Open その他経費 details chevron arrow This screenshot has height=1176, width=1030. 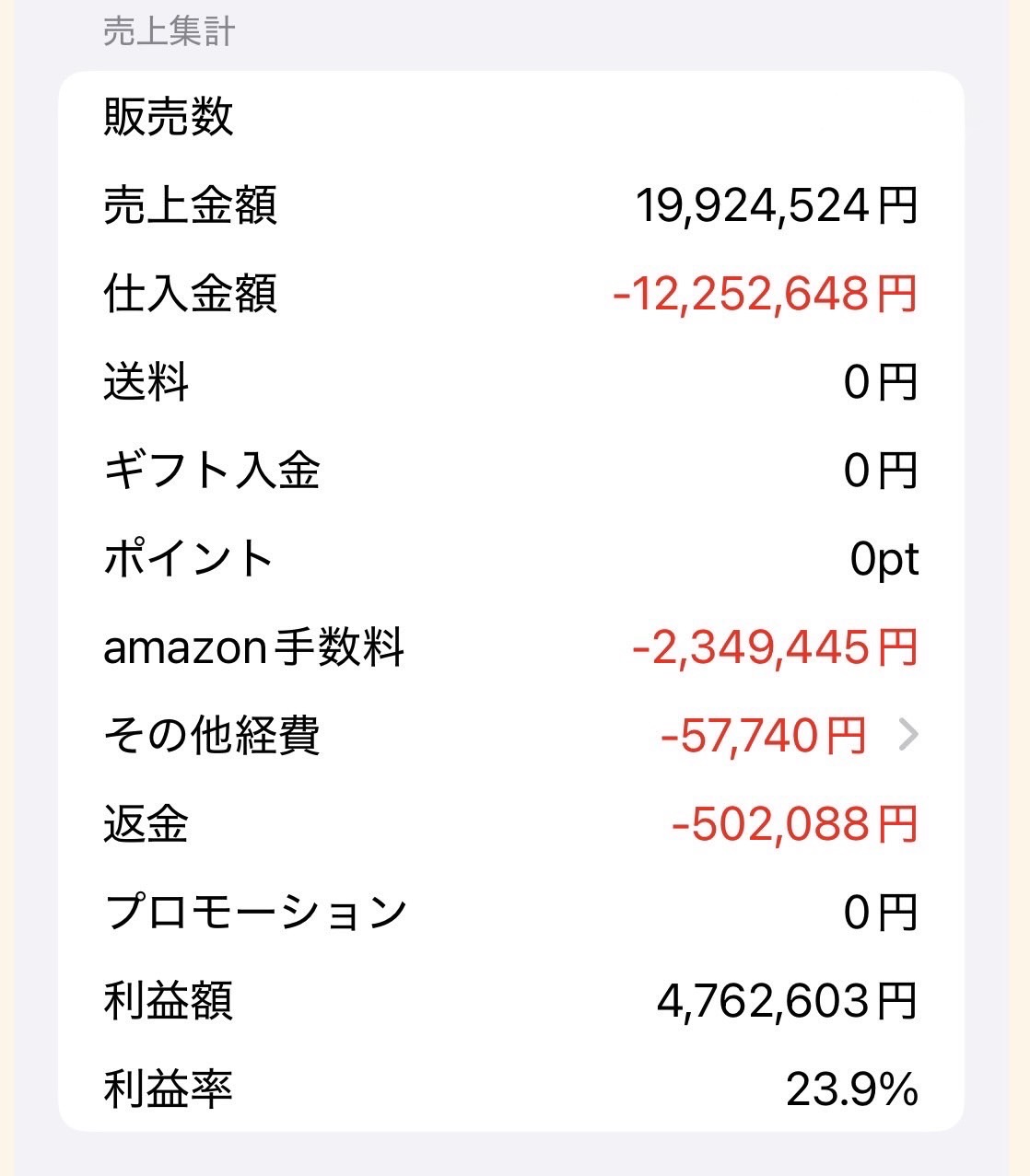[x=908, y=735]
